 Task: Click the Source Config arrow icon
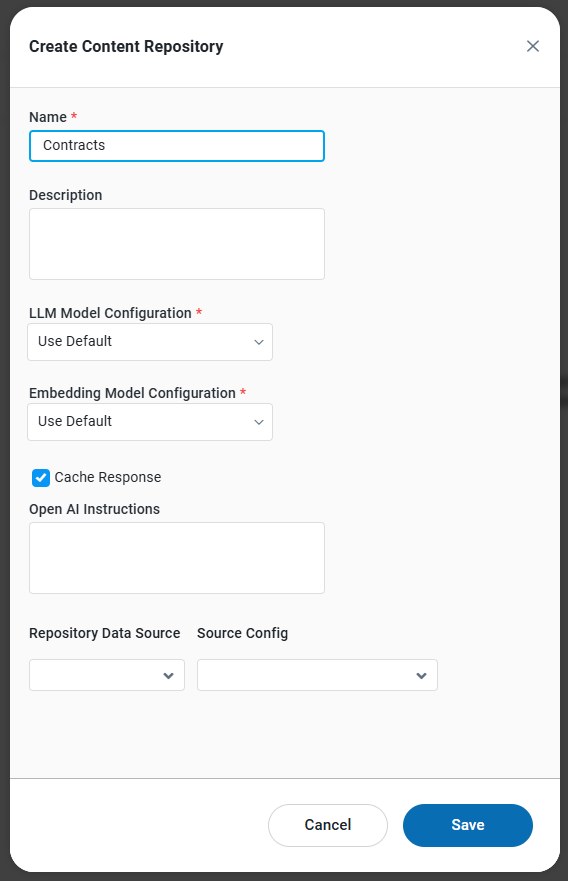click(x=421, y=675)
